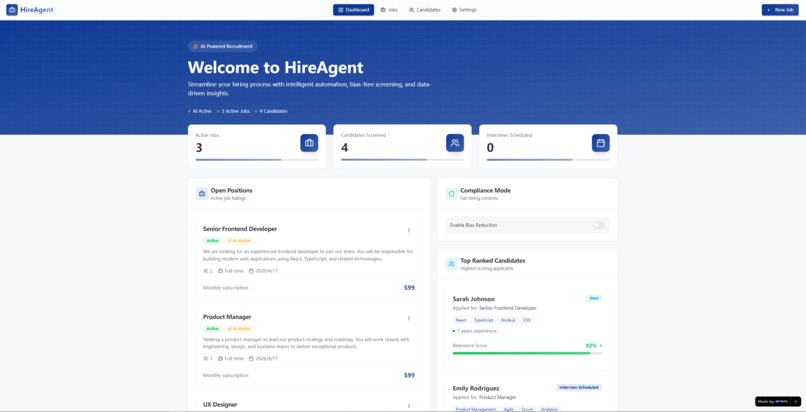
Task: Open UX Designer job options menu
Action: tap(409, 406)
